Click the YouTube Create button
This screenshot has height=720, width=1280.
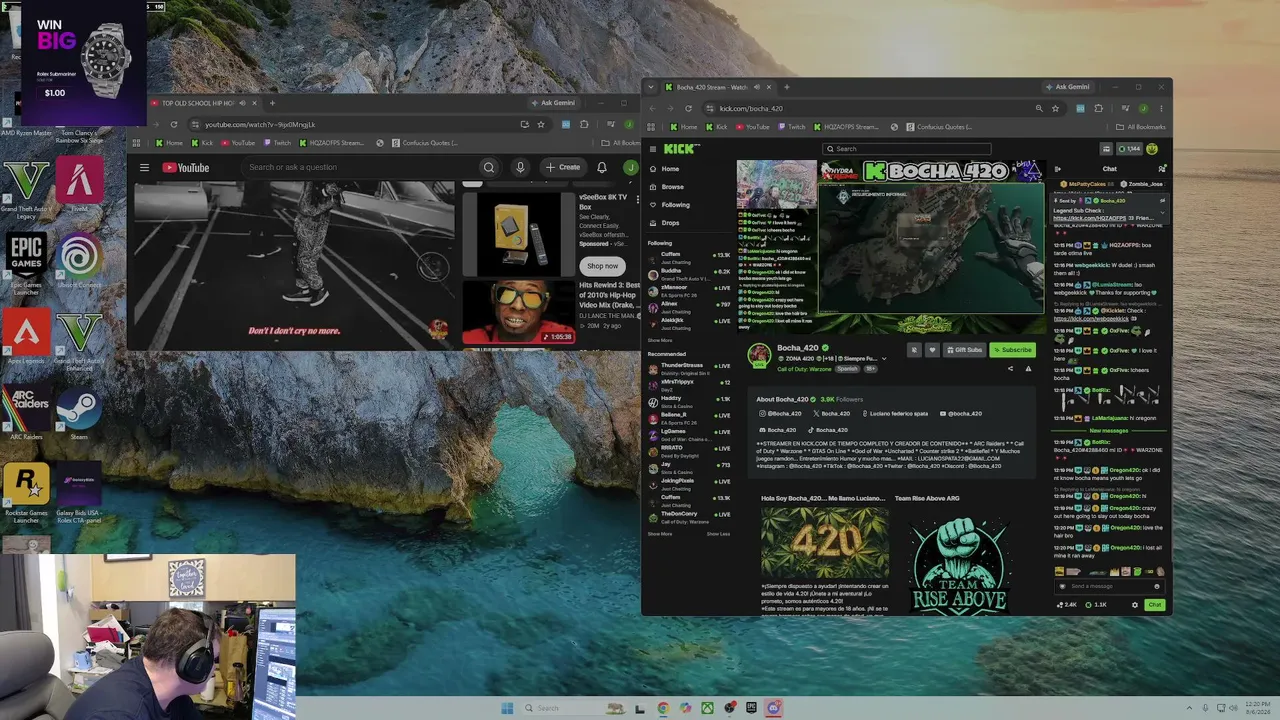click(x=563, y=168)
